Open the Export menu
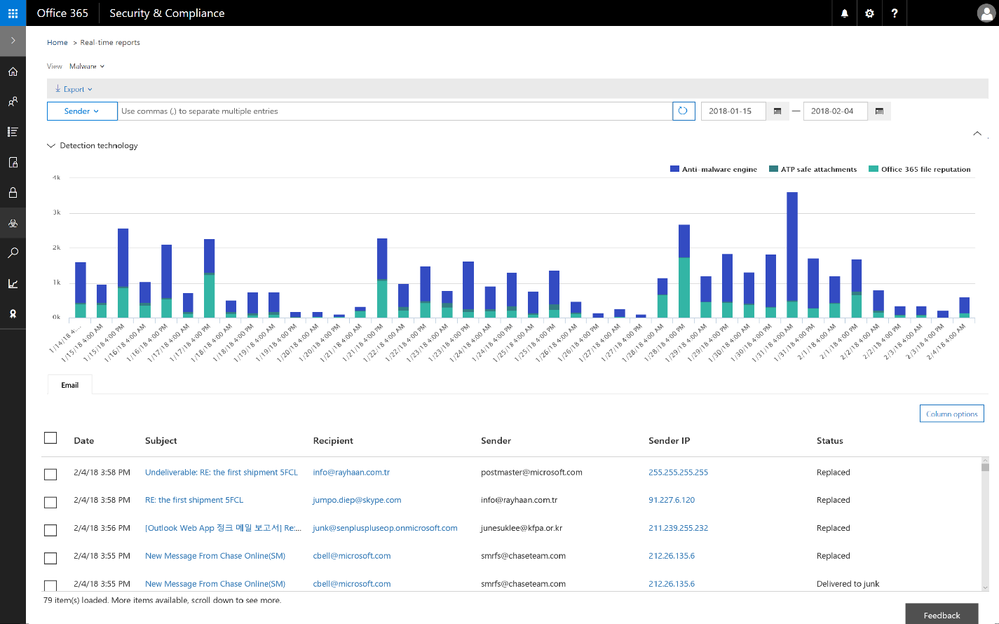Image resolution: width=999 pixels, height=624 pixels. [x=74, y=89]
